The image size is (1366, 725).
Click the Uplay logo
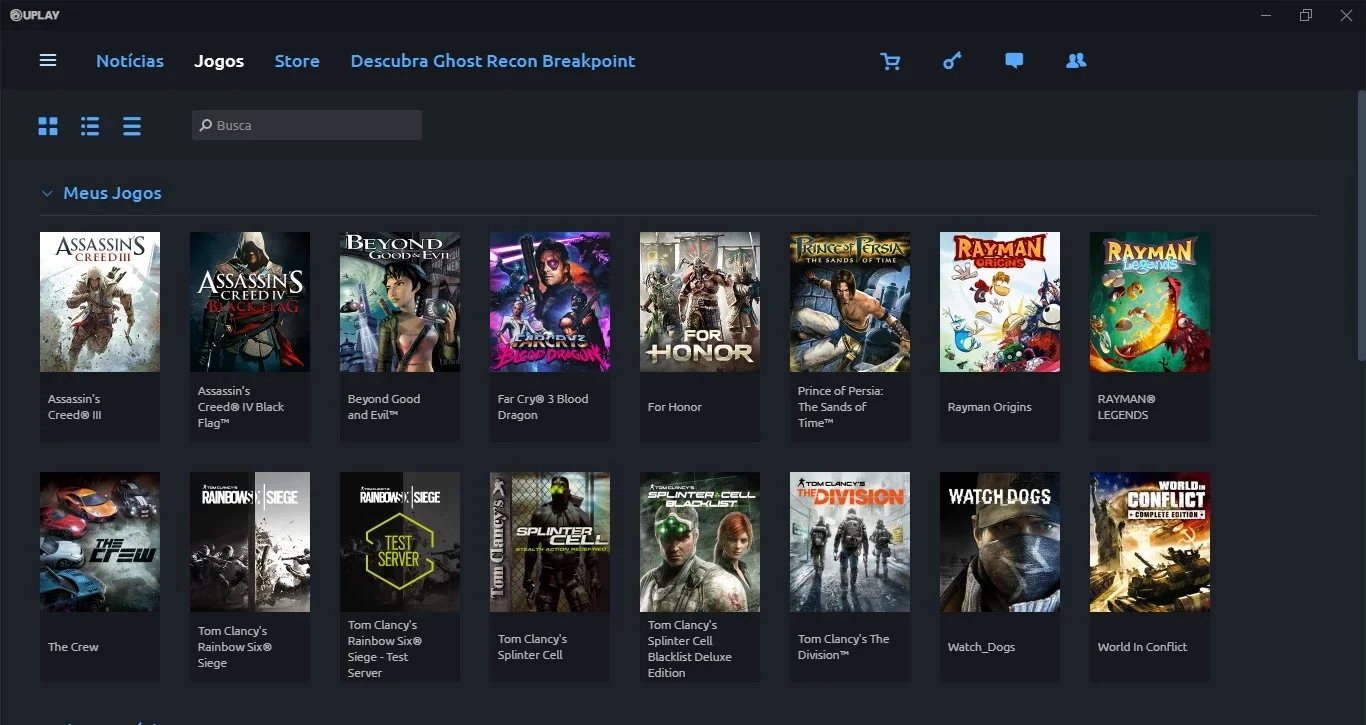(x=37, y=15)
